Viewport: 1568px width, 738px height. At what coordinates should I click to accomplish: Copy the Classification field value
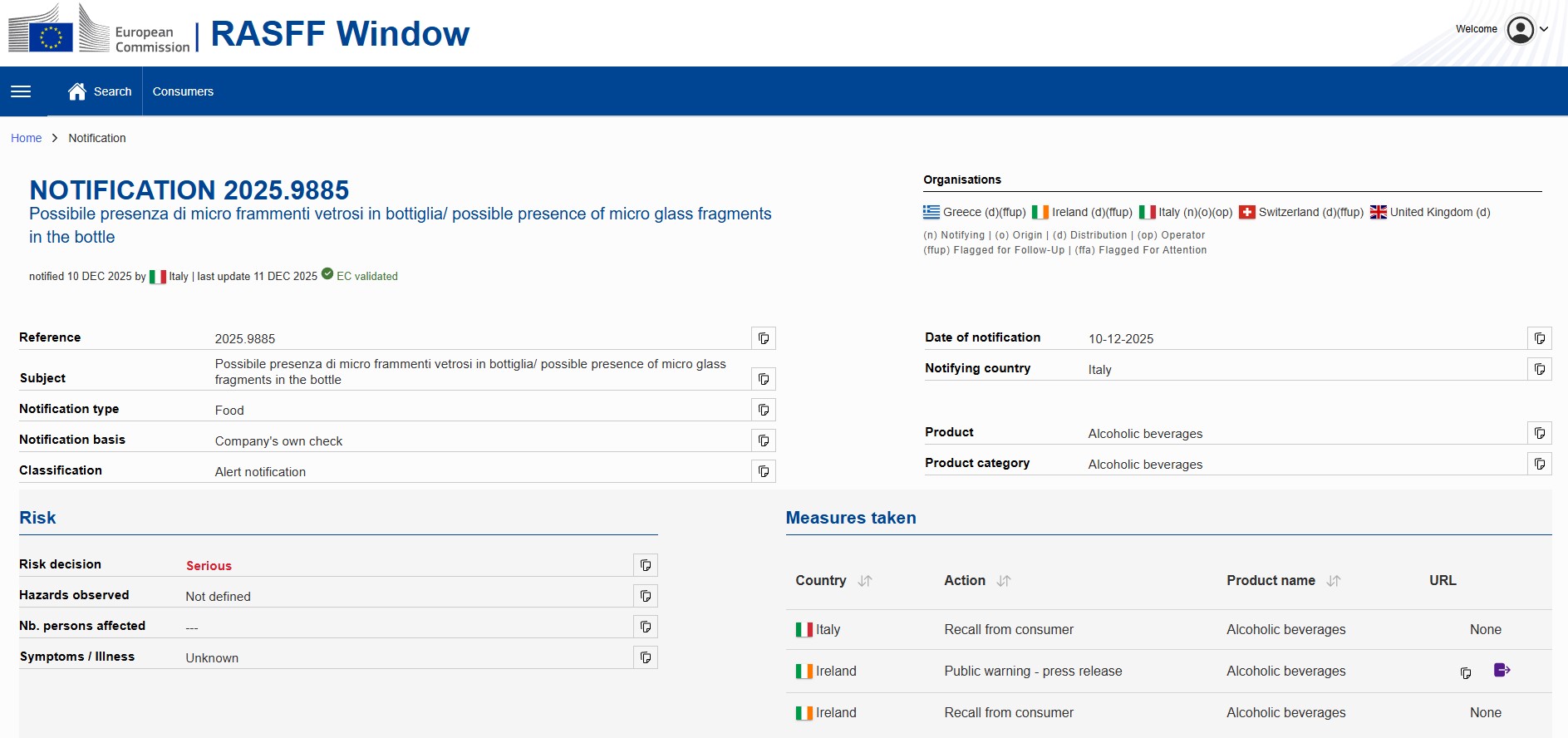763,471
